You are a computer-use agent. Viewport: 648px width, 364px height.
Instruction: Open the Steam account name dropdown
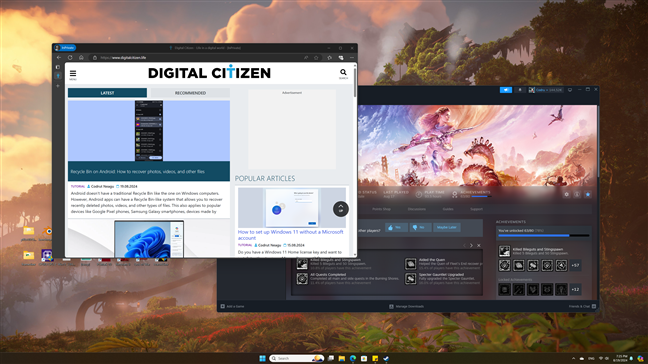pyautogui.click(x=546, y=90)
